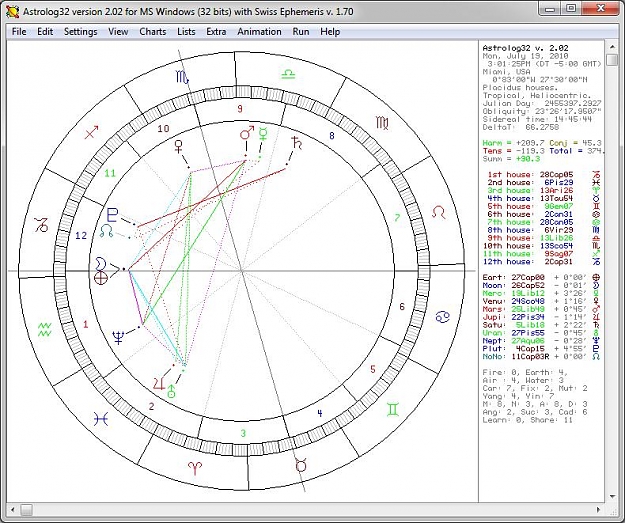Click the 'Mars: 26Lib49' position row
This screenshot has width=625, height=523.
click(541, 309)
